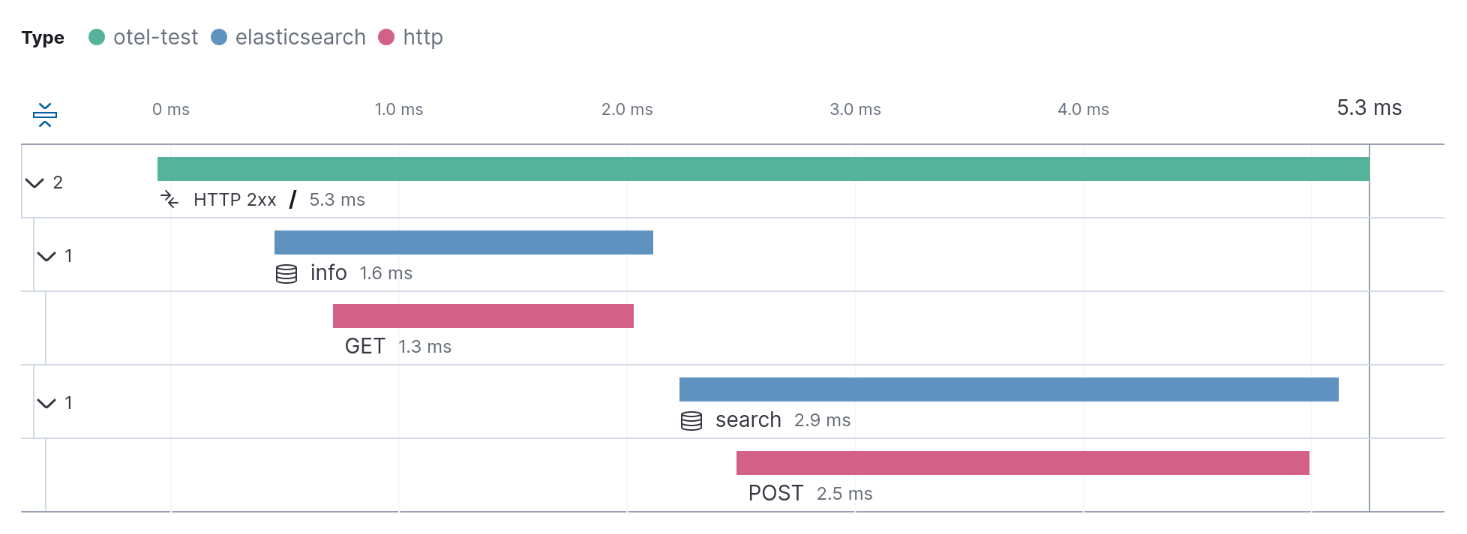Click the pink http legend dot
This screenshot has height=534, width=1467.
[386, 38]
